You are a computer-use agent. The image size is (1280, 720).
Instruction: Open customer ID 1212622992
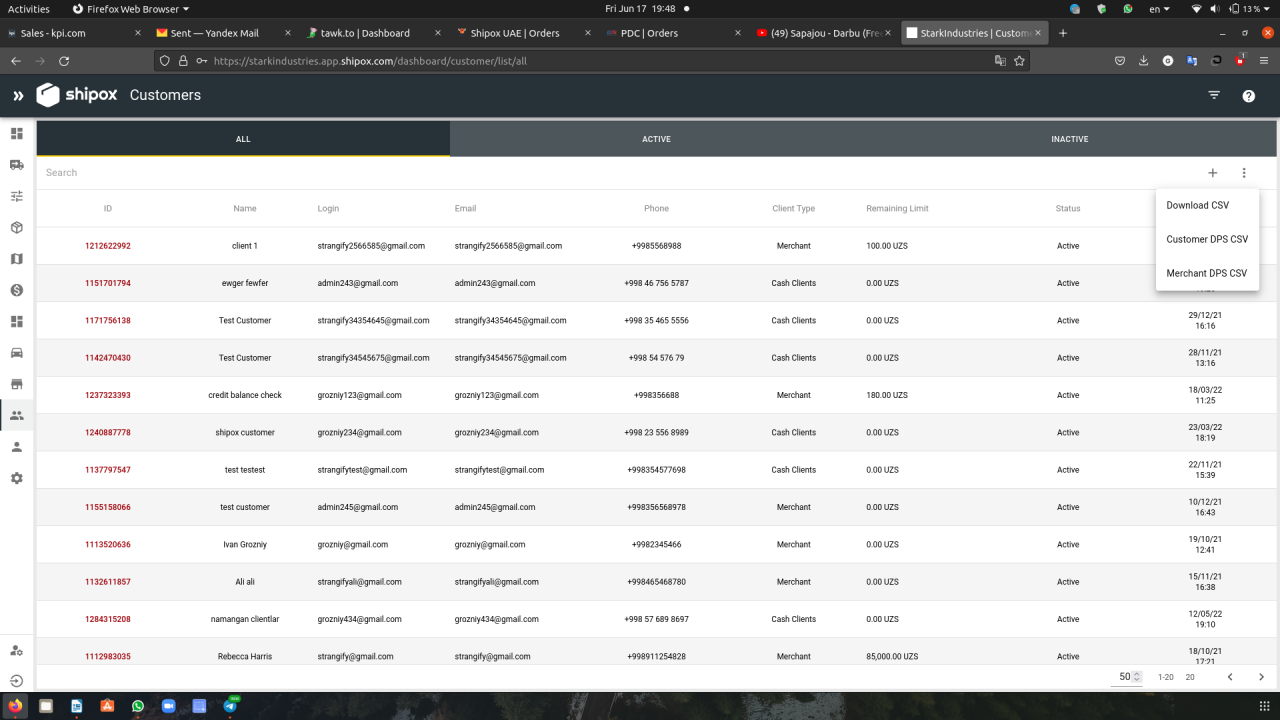point(108,246)
